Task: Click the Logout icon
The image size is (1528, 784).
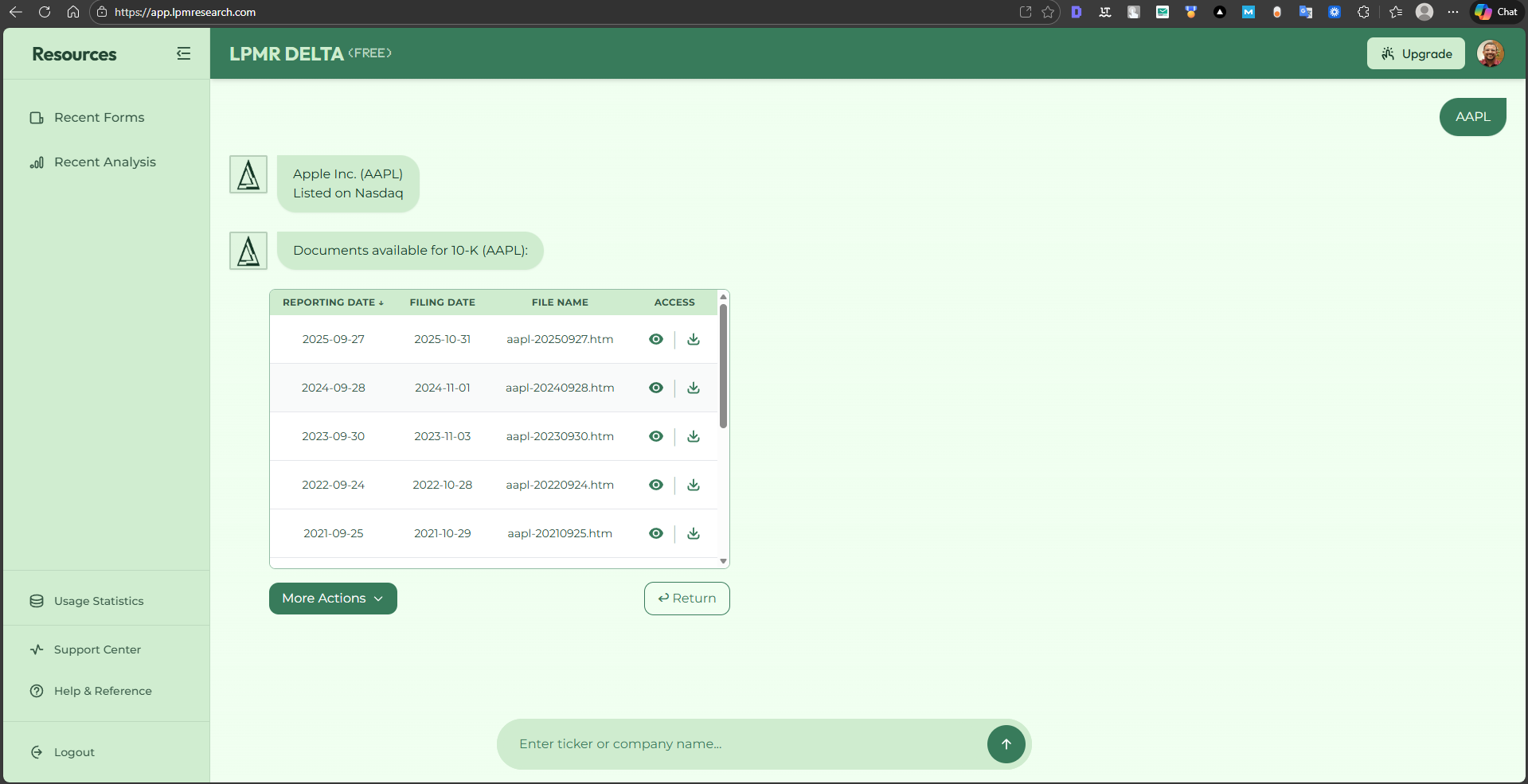Action: [x=37, y=751]
